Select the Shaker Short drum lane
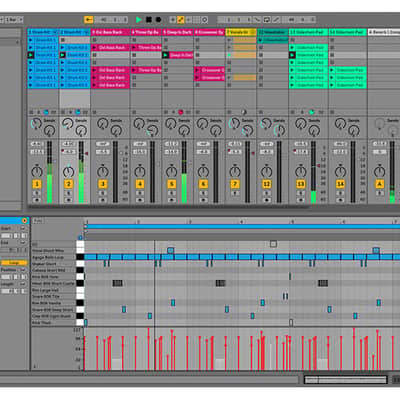 click(54, 264)
